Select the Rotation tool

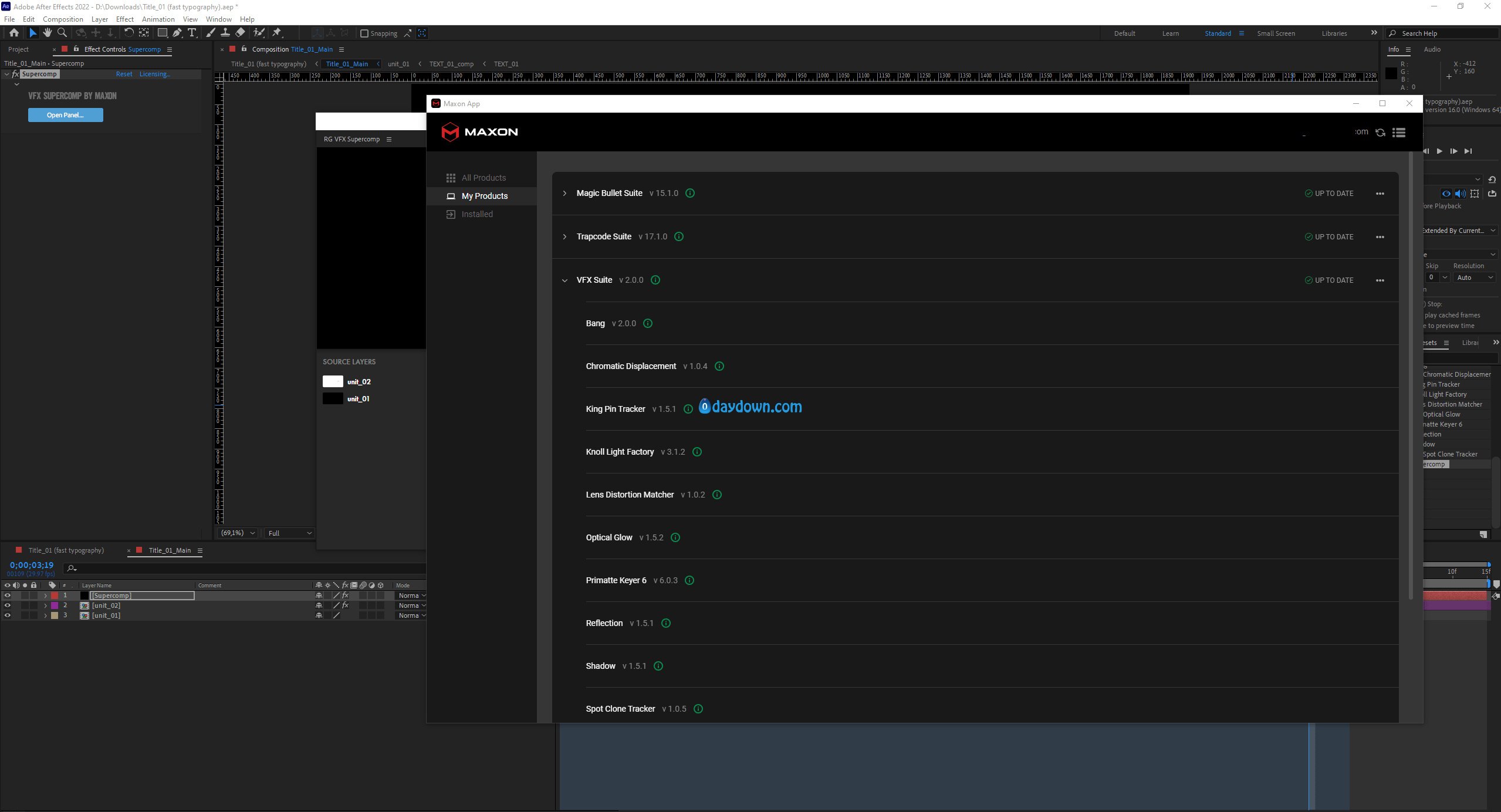pos(129,33)
